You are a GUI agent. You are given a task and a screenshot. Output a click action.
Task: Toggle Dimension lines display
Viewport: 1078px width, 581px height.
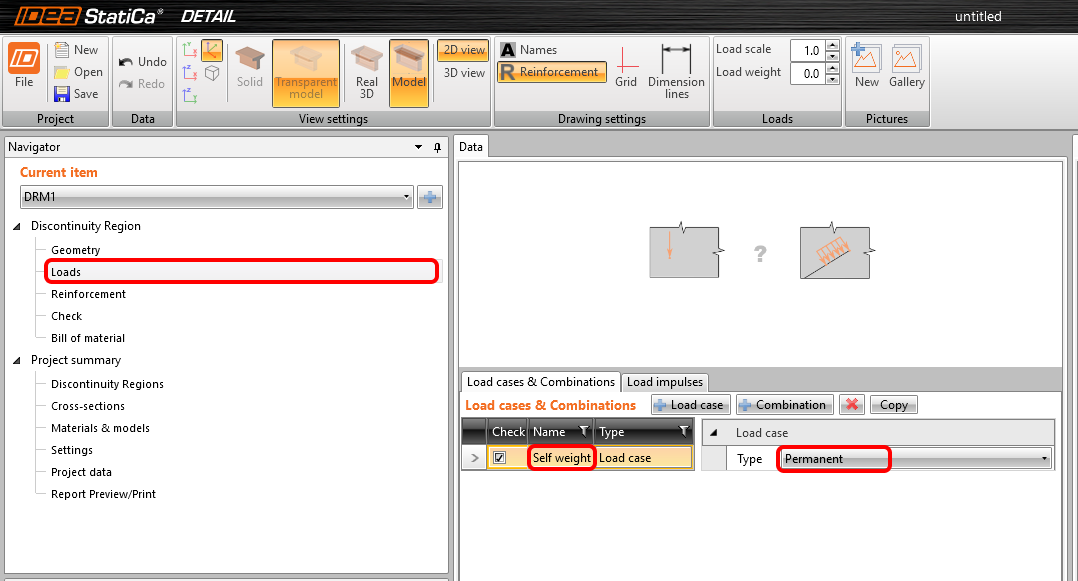676,72
